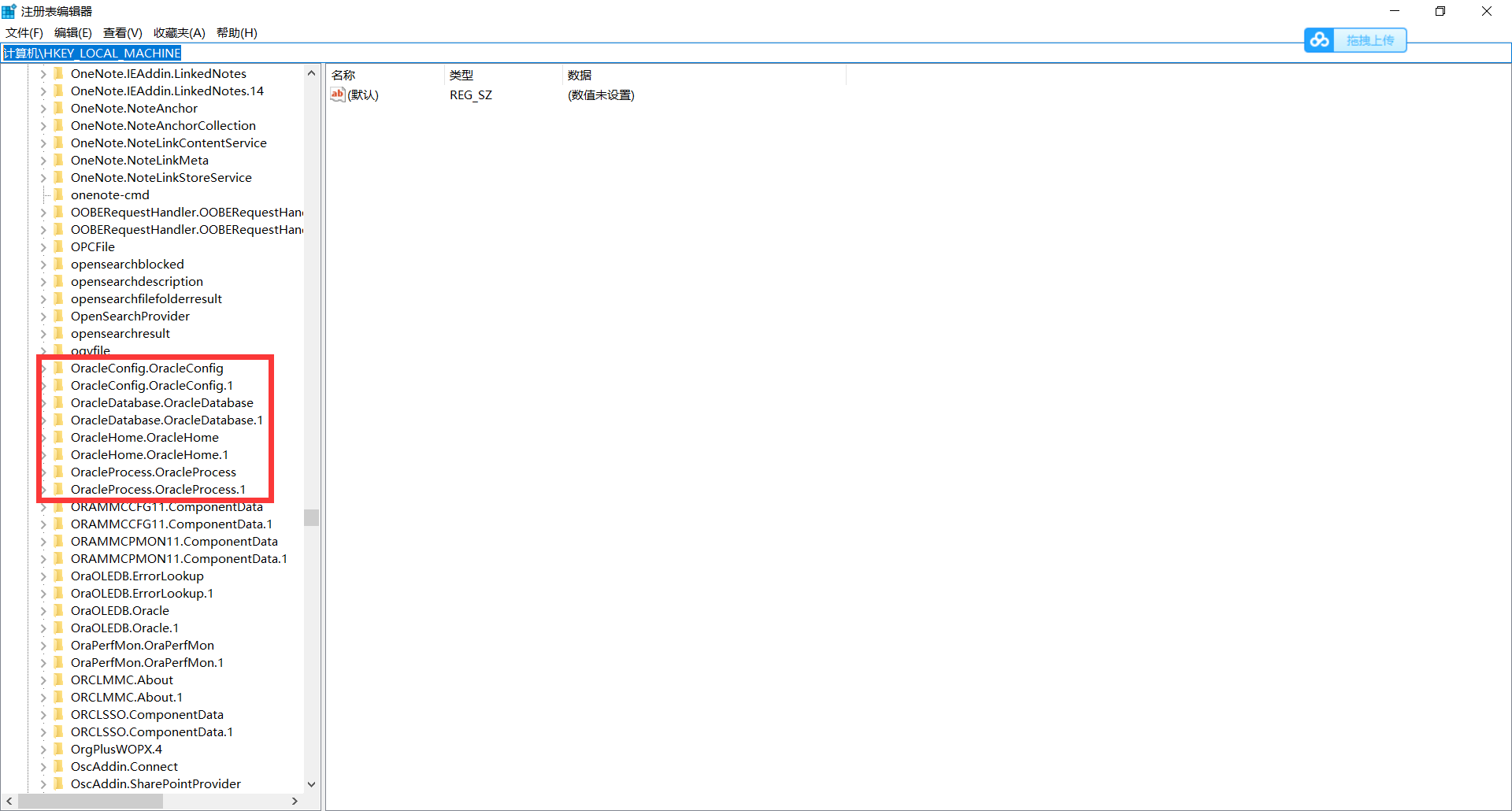This screenshot has width=1512, height=811.
Task: Expand the opensearchfilefolderresult key
Action: coord(43,299)
